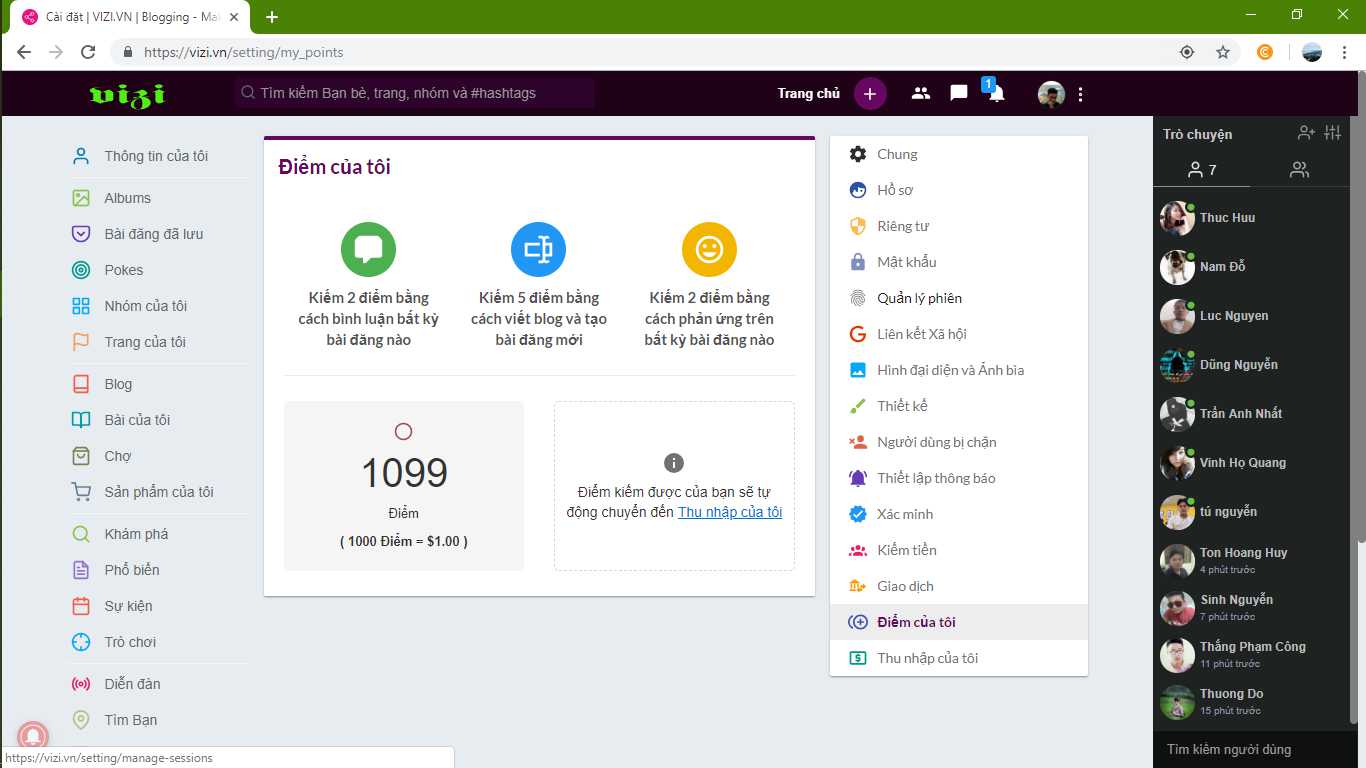1366x768 pixels.
Task: Open Mật khẩu settings menu item
Action: coord(906,262)
